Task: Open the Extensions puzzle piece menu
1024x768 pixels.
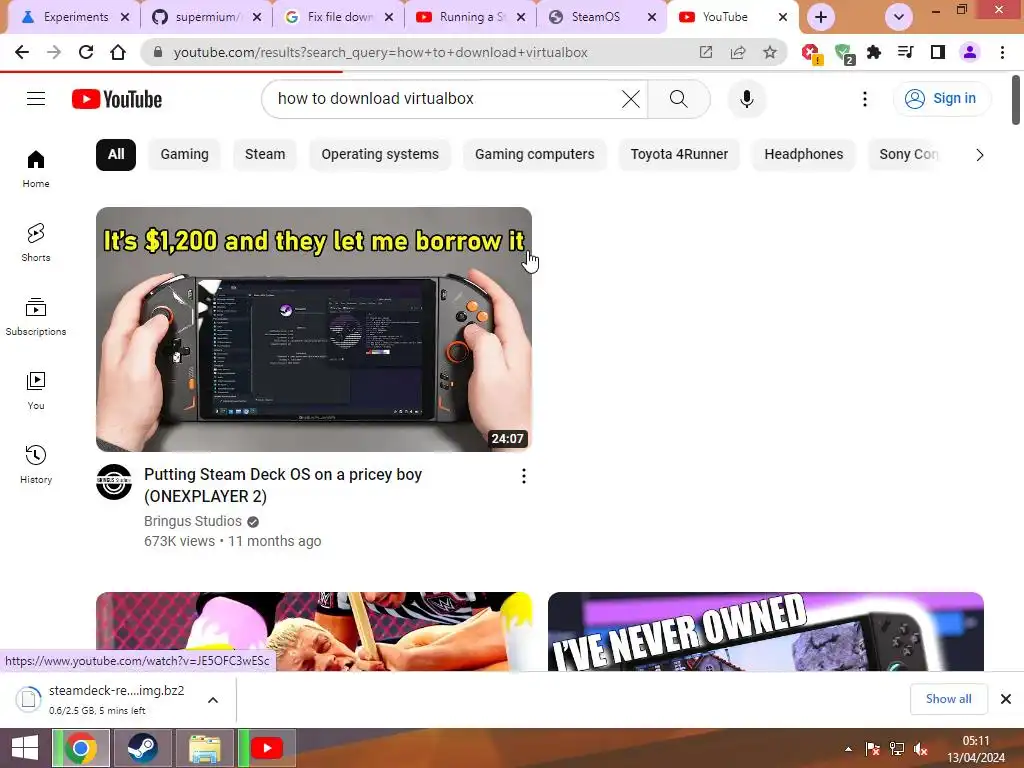Action: pyautogui.click(x=874, y=52)
